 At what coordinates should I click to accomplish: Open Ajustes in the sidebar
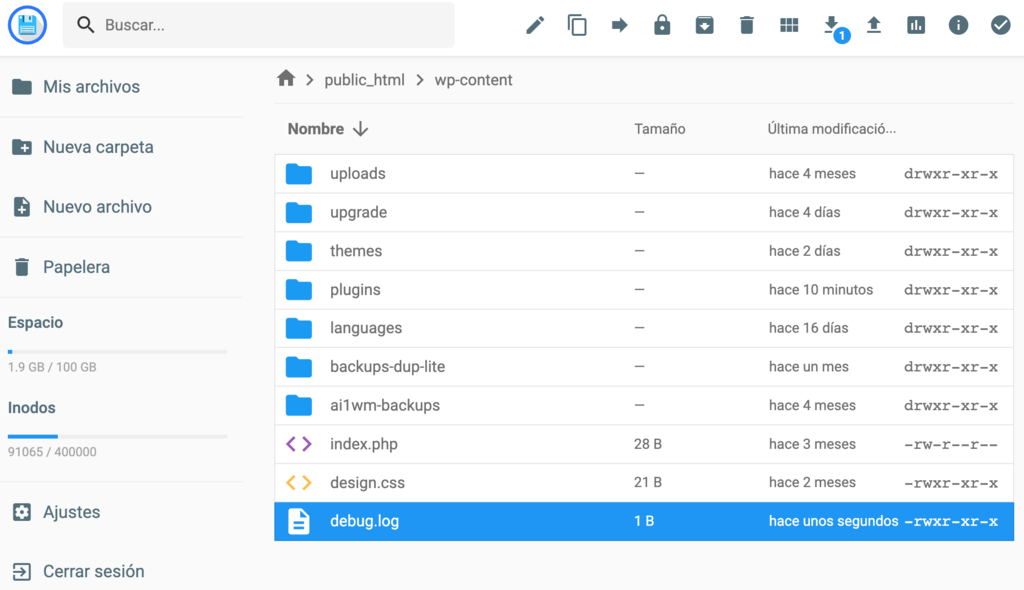(x=70, y=511)
